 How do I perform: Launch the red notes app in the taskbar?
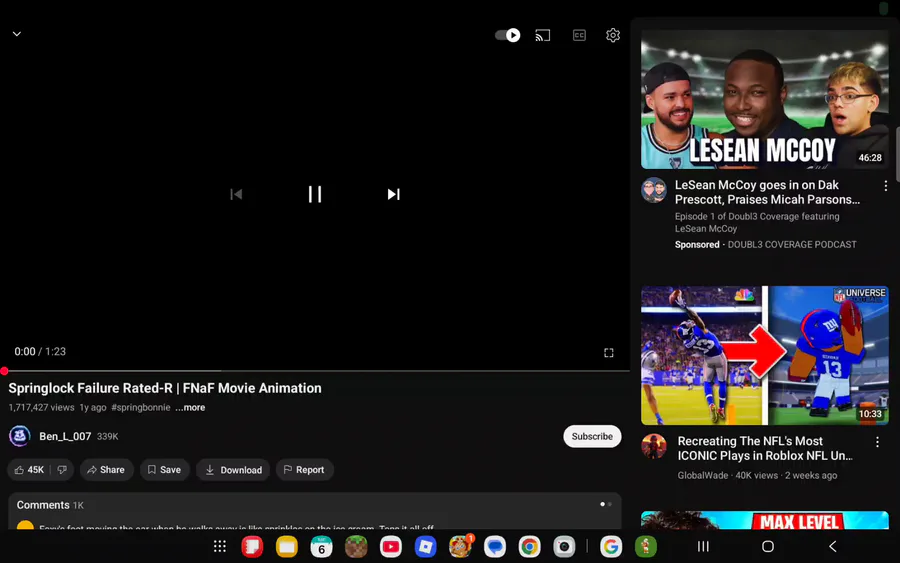pos(252,546)
